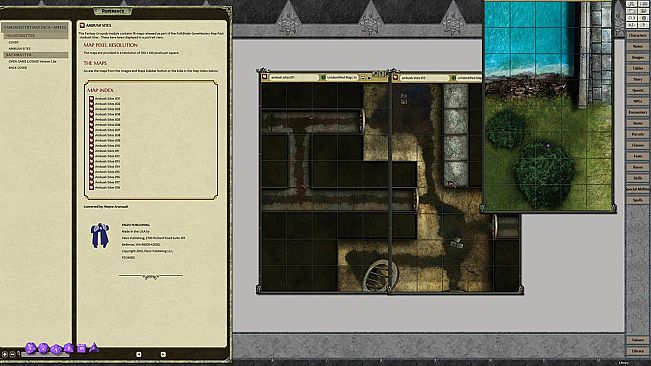Roll the purple d20 die

coord(31,348)
